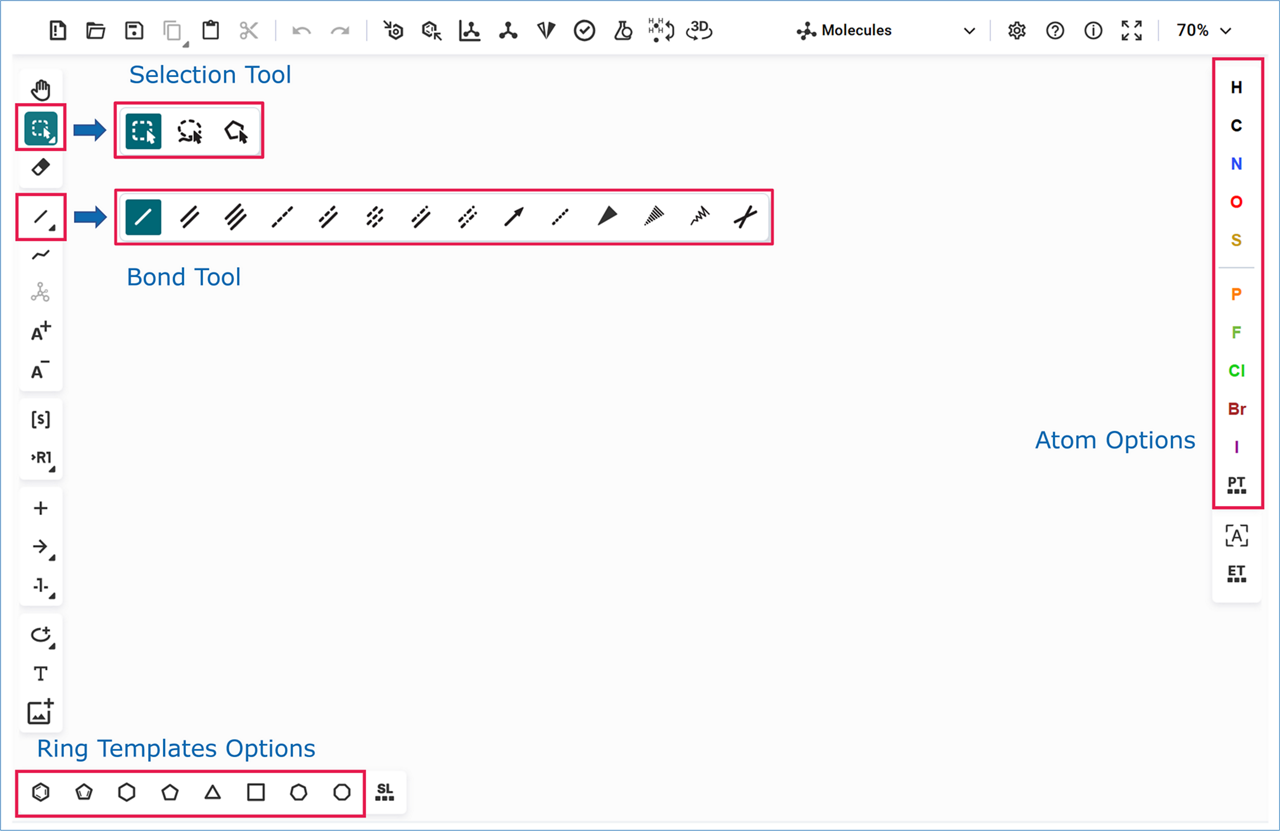
Task: Select the triangle cyclopropane ring template
Action: [212, 791]
